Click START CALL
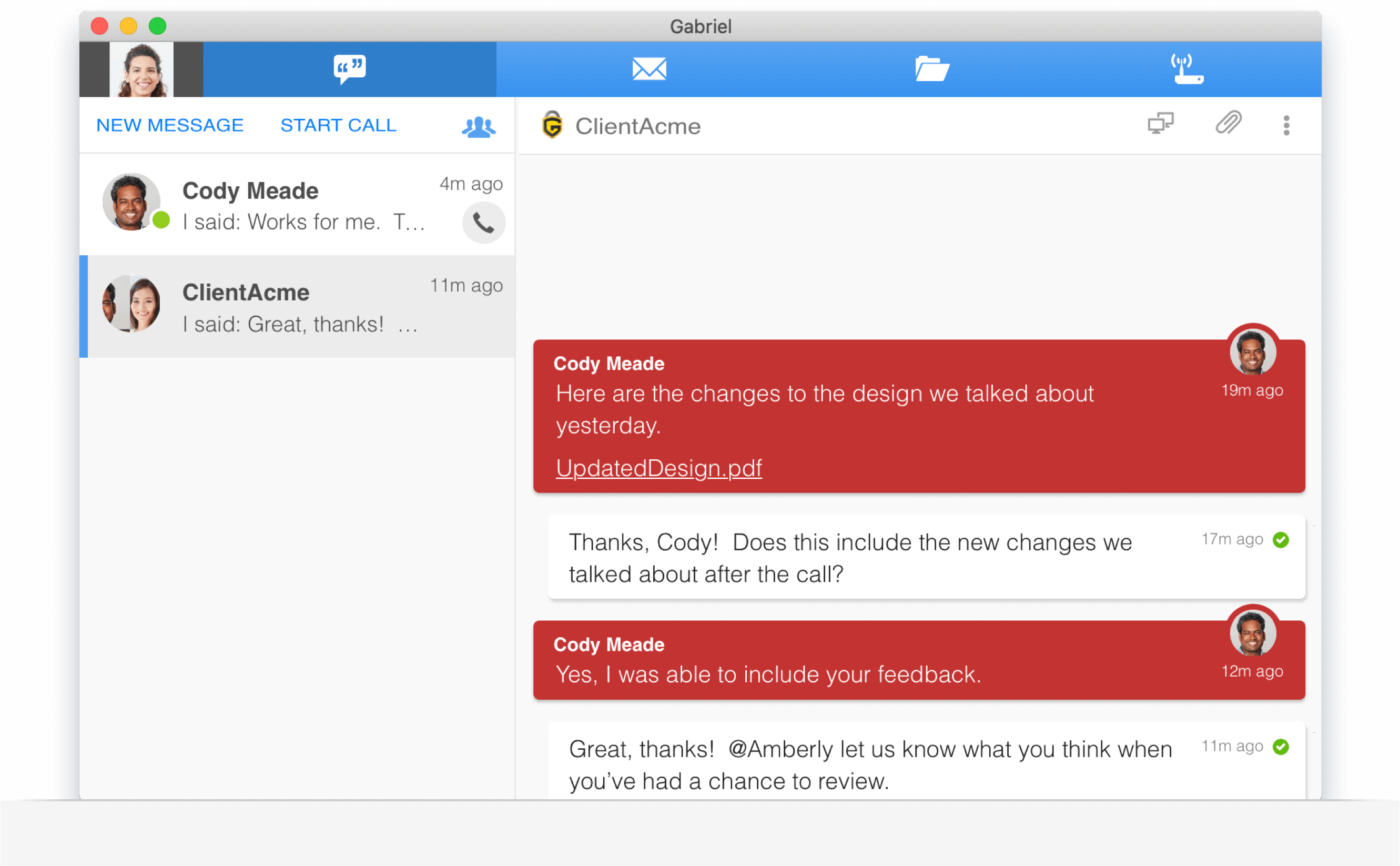The image size is (1400, 866). pos(338,125)
